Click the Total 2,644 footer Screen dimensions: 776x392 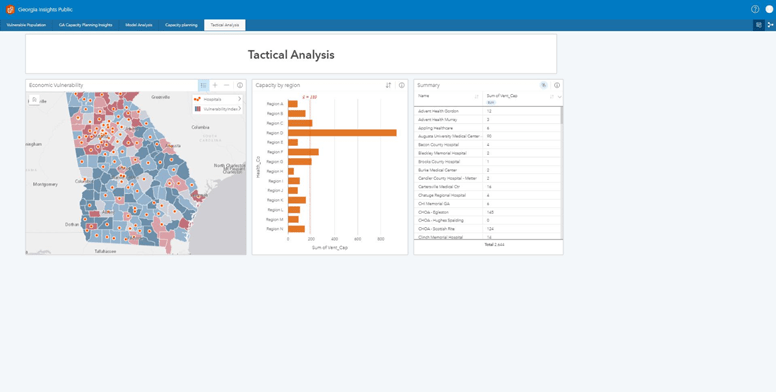(494, 245)
